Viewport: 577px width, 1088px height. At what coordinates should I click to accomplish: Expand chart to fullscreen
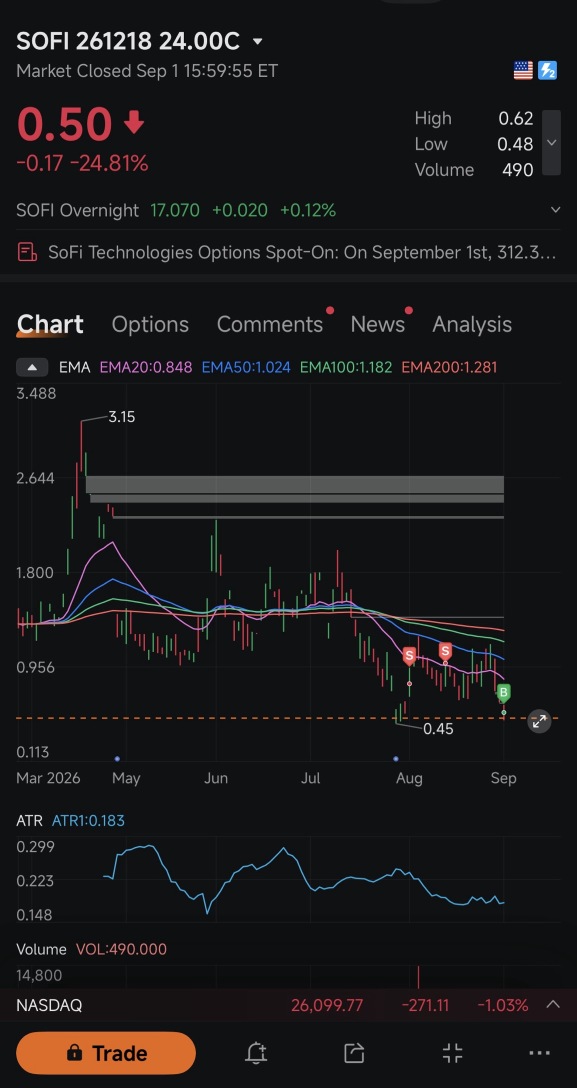click(539, 722)
